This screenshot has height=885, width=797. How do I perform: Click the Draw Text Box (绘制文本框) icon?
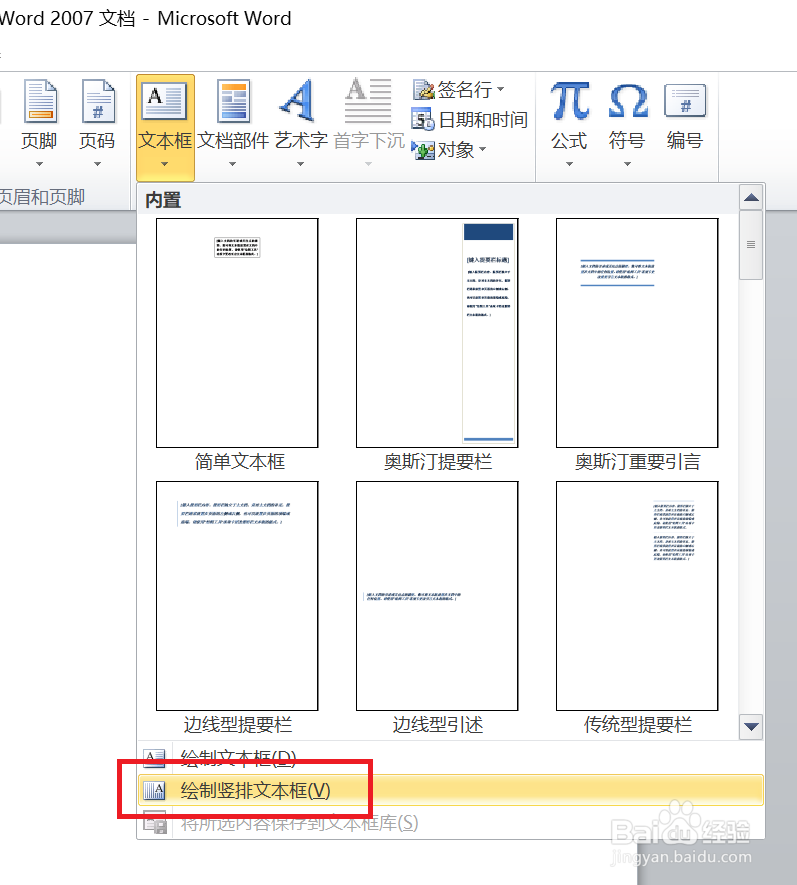tap(154, 758)
